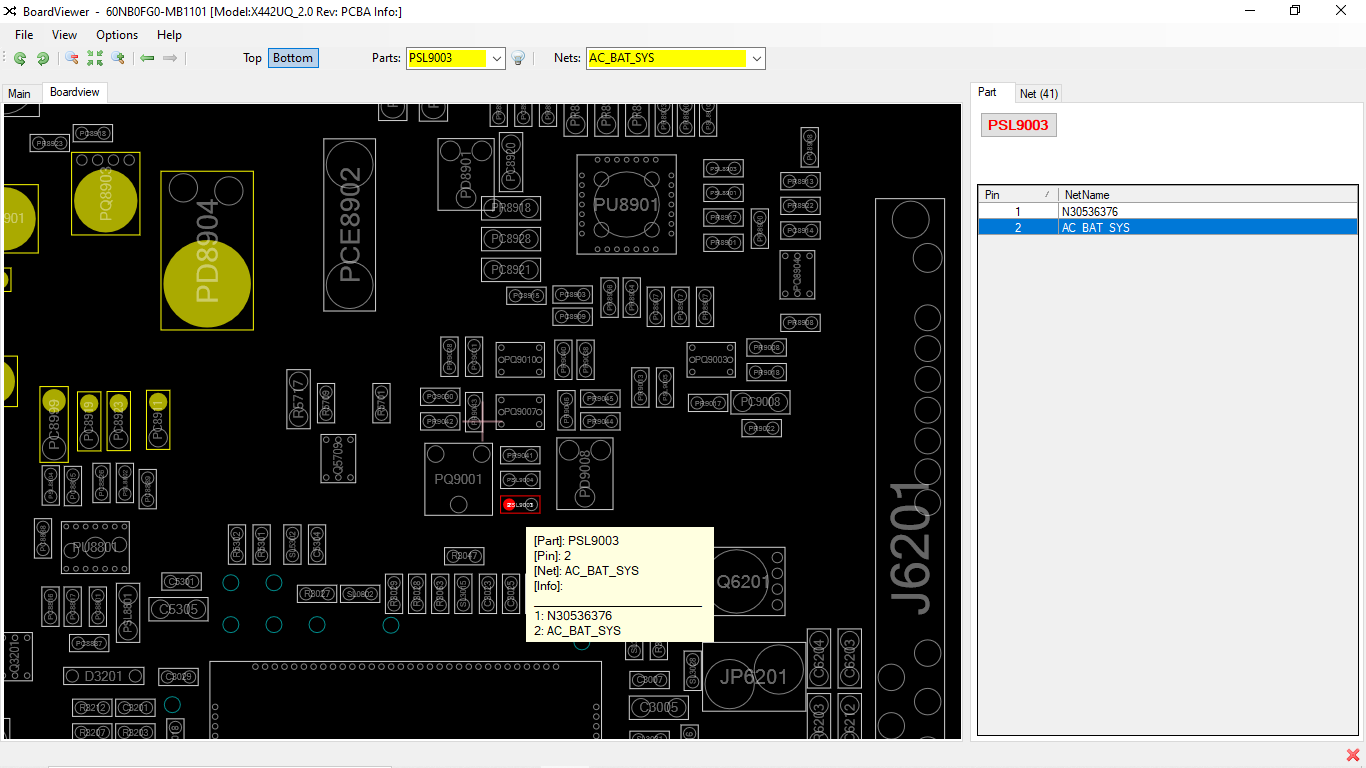
Task: Toggle the Bottom side view button
Action: click(293, 58)
